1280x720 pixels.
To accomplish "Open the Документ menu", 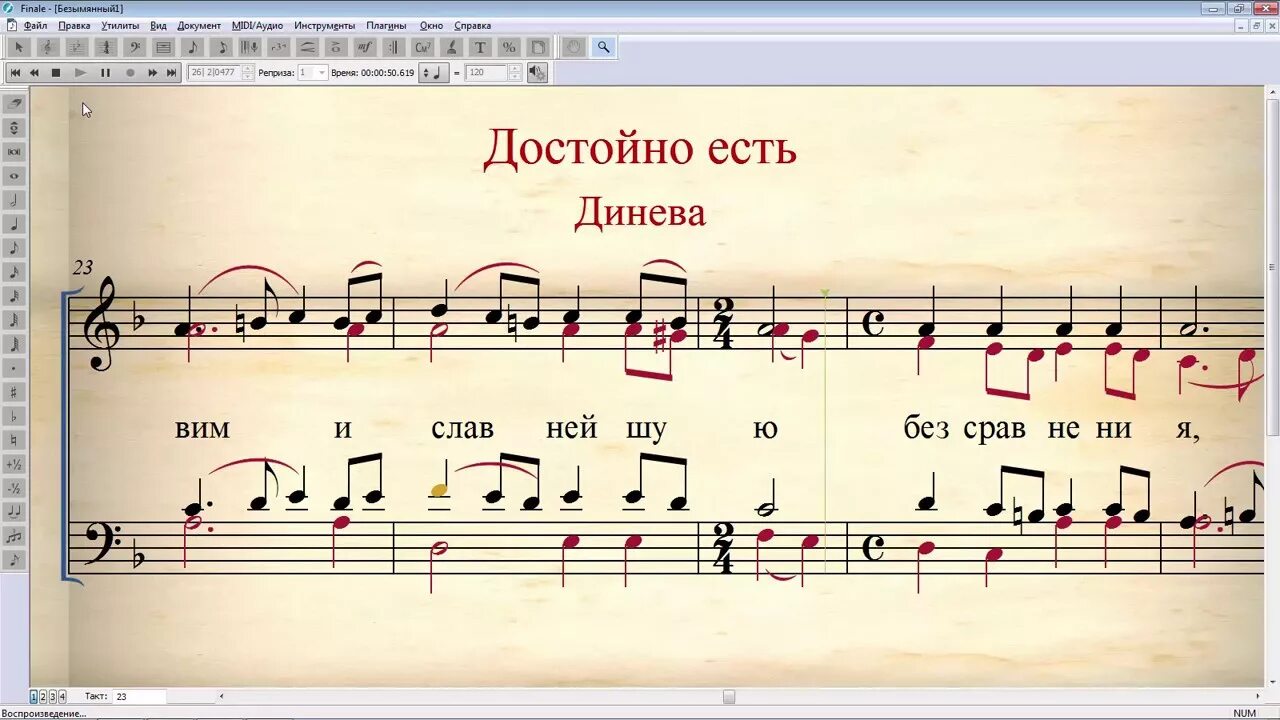I will coord(199,25).
